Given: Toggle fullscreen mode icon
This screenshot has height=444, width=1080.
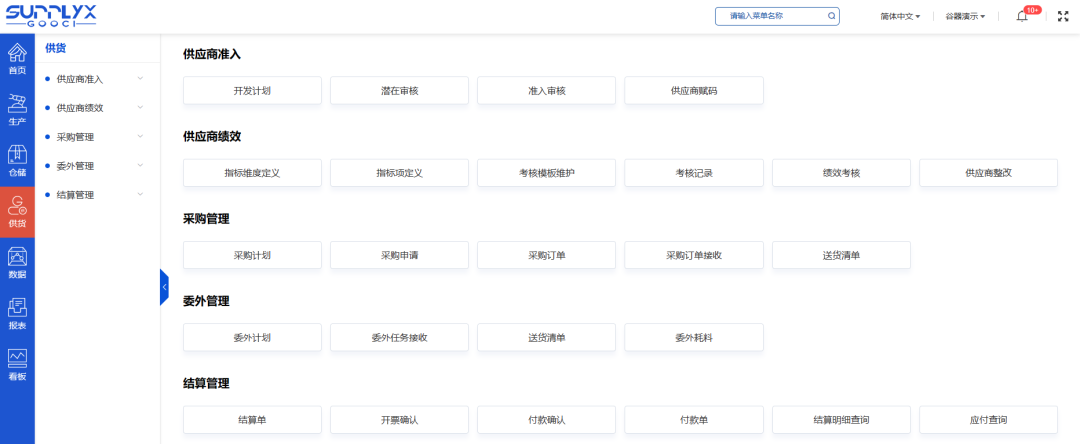Looking at the screenshot, I should pyautogui.click(x=1063, y=17).
